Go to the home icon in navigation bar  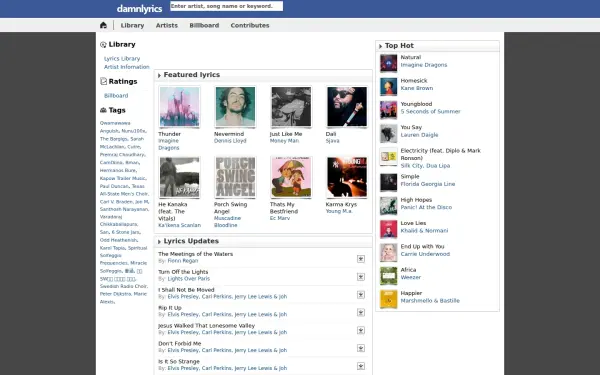(103, 25)
